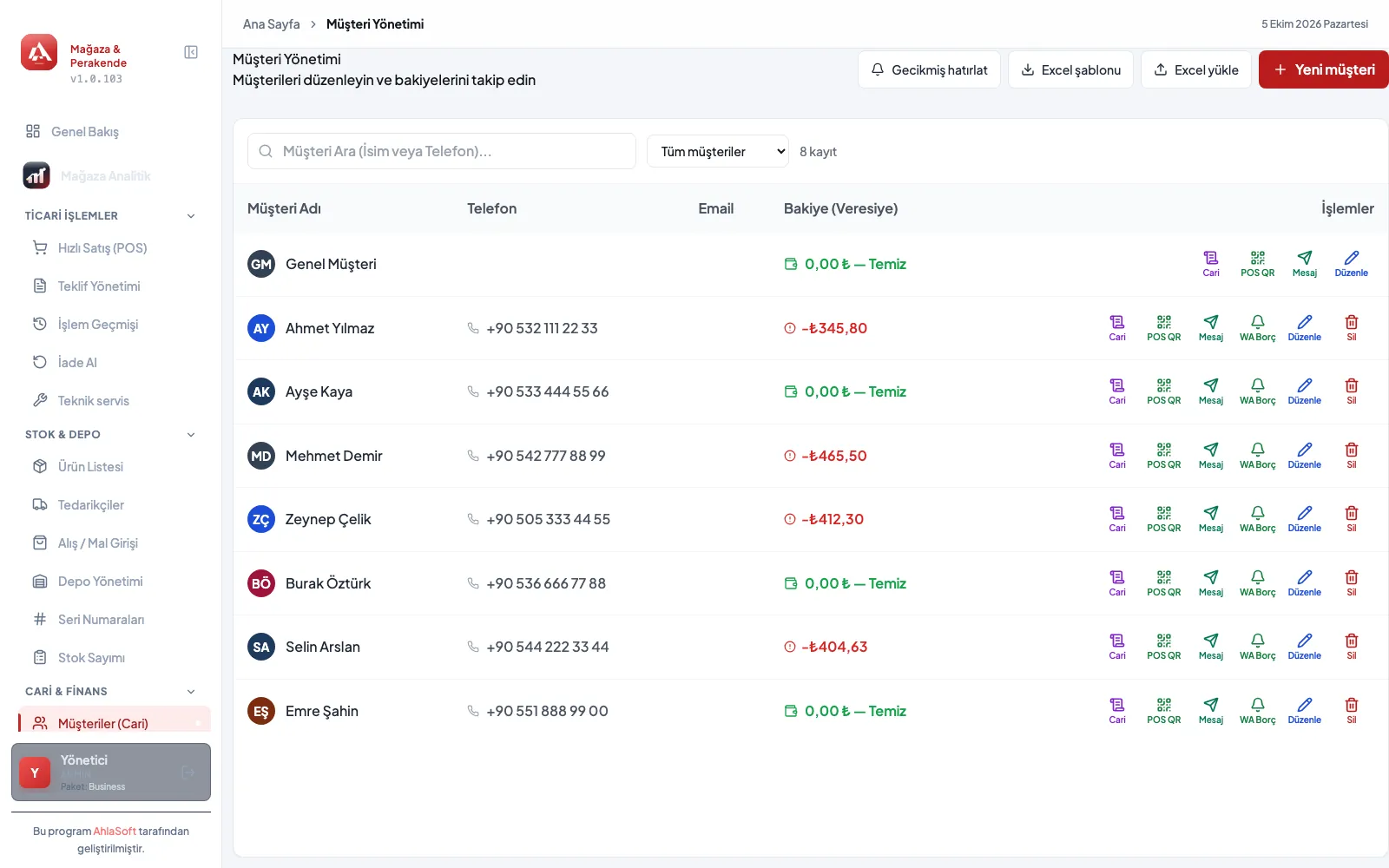Go to Ana Sayfa breadcrumb
This screenshot has width=1389, height=868.
pyautogui.click(x=271, y=24)
